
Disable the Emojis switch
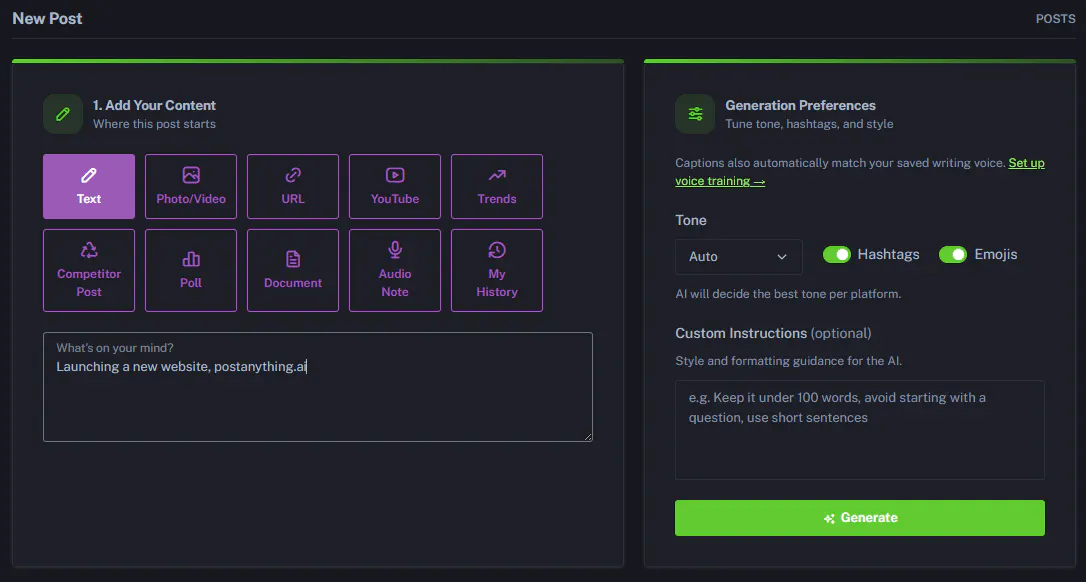[x=953, y=254]
